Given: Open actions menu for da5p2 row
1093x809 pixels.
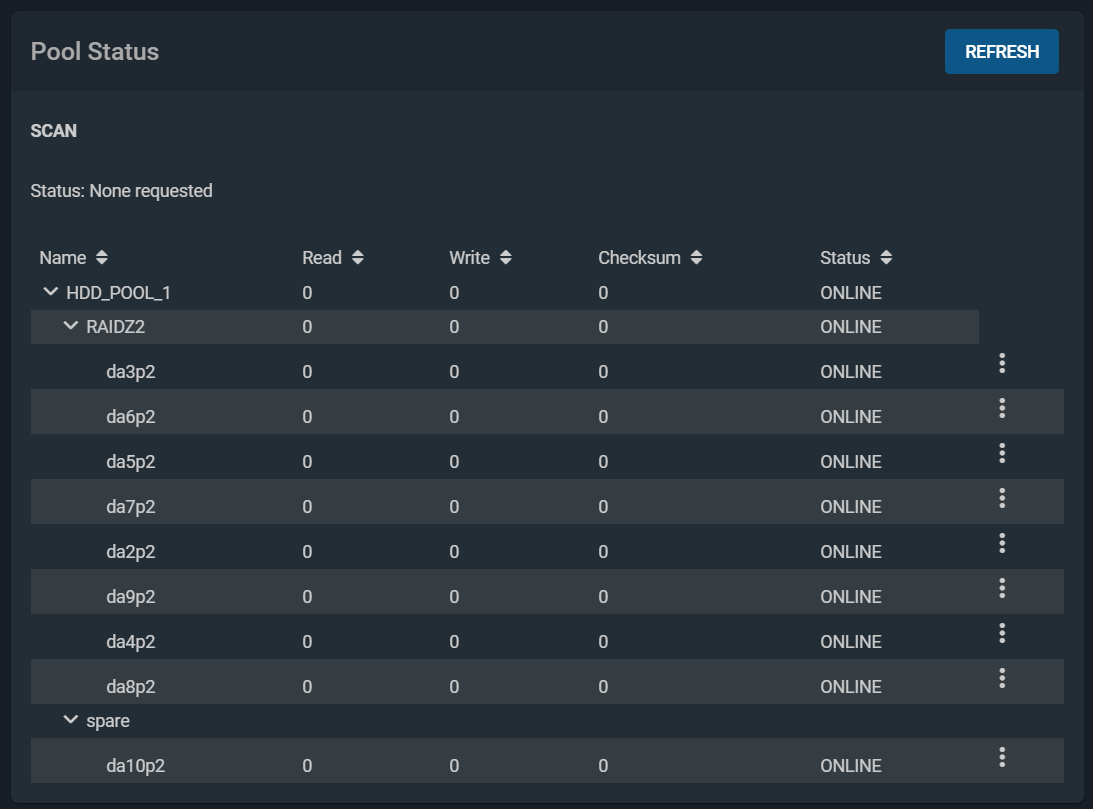Looking at the screenshot, I should [x=1001, y=453].
